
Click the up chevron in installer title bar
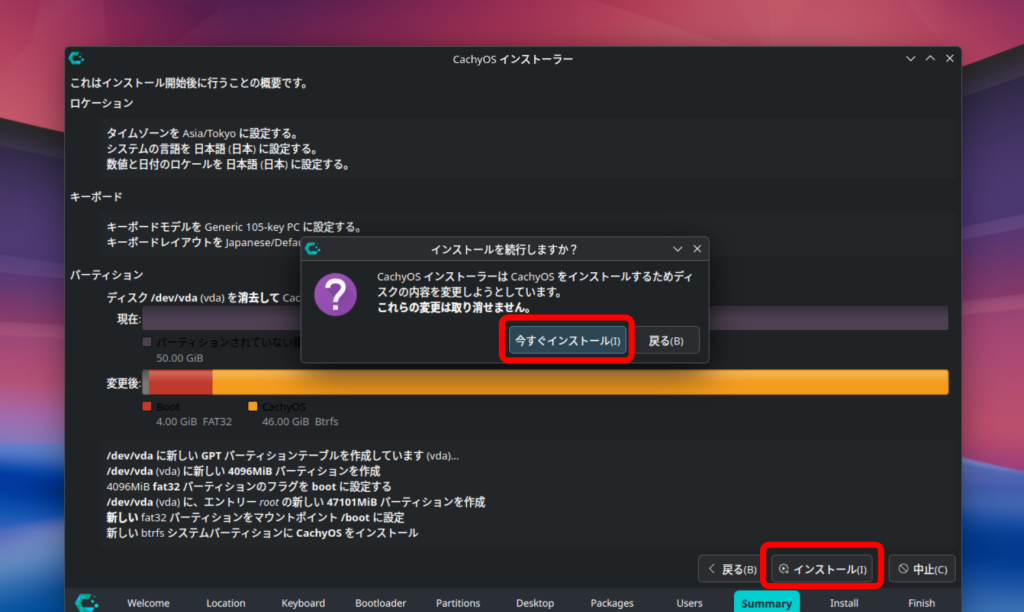pyautogui.click(x=930, y=59)
